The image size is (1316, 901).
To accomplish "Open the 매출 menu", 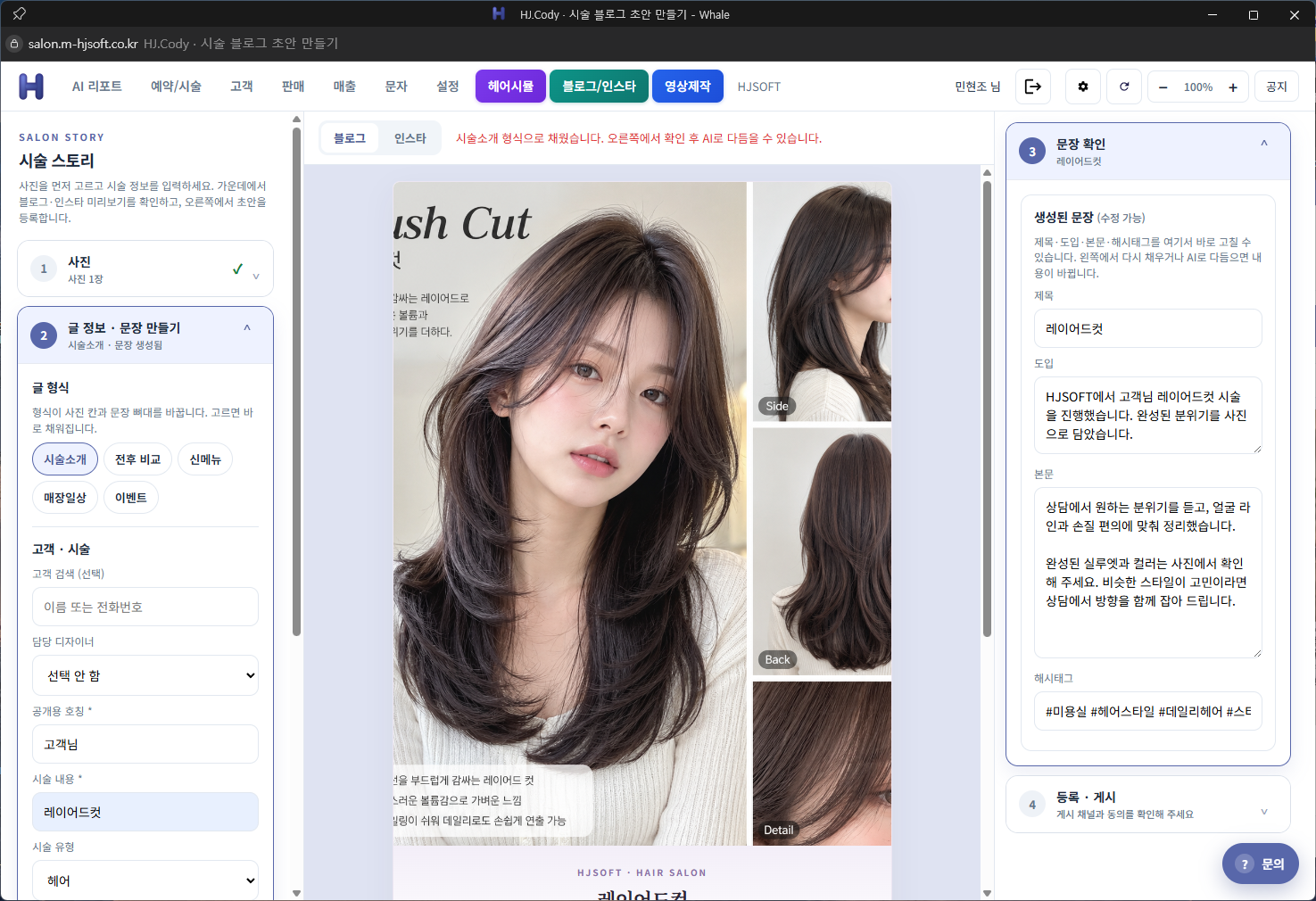I will 344,87.
